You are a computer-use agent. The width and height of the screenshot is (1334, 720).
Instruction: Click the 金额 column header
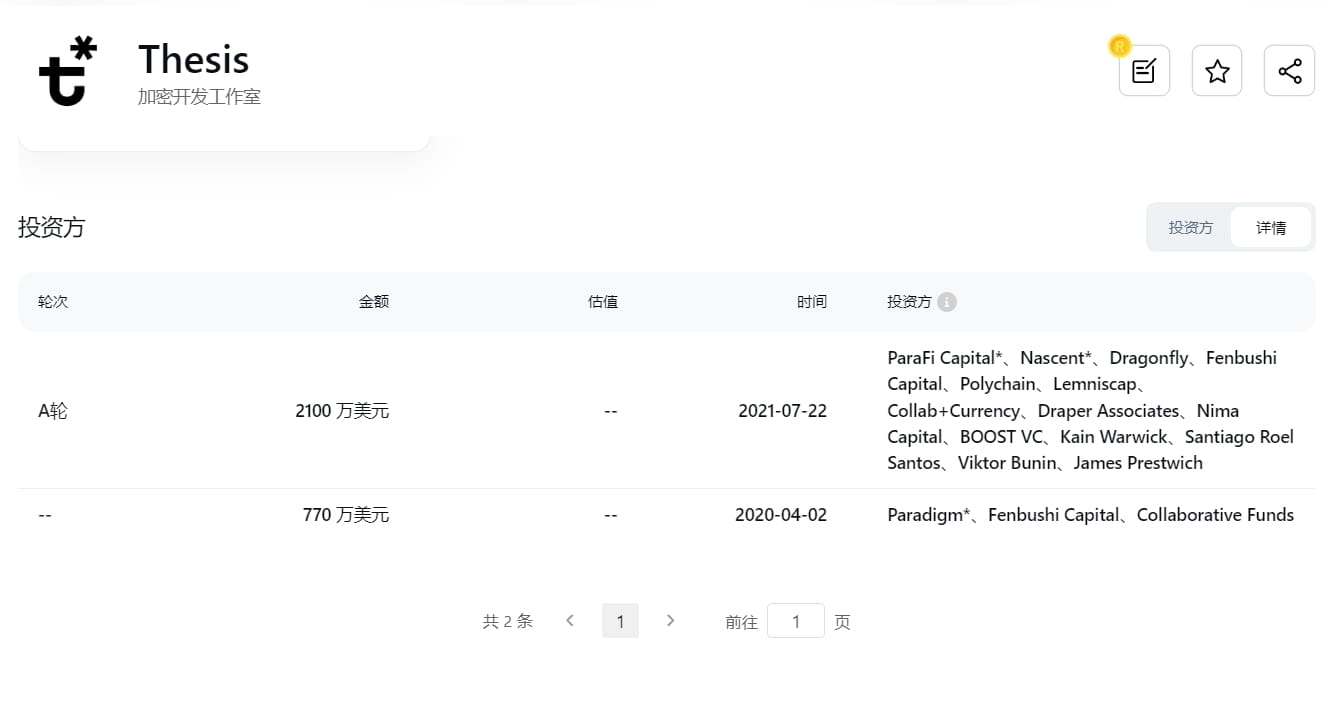click(x=374, y=302)
